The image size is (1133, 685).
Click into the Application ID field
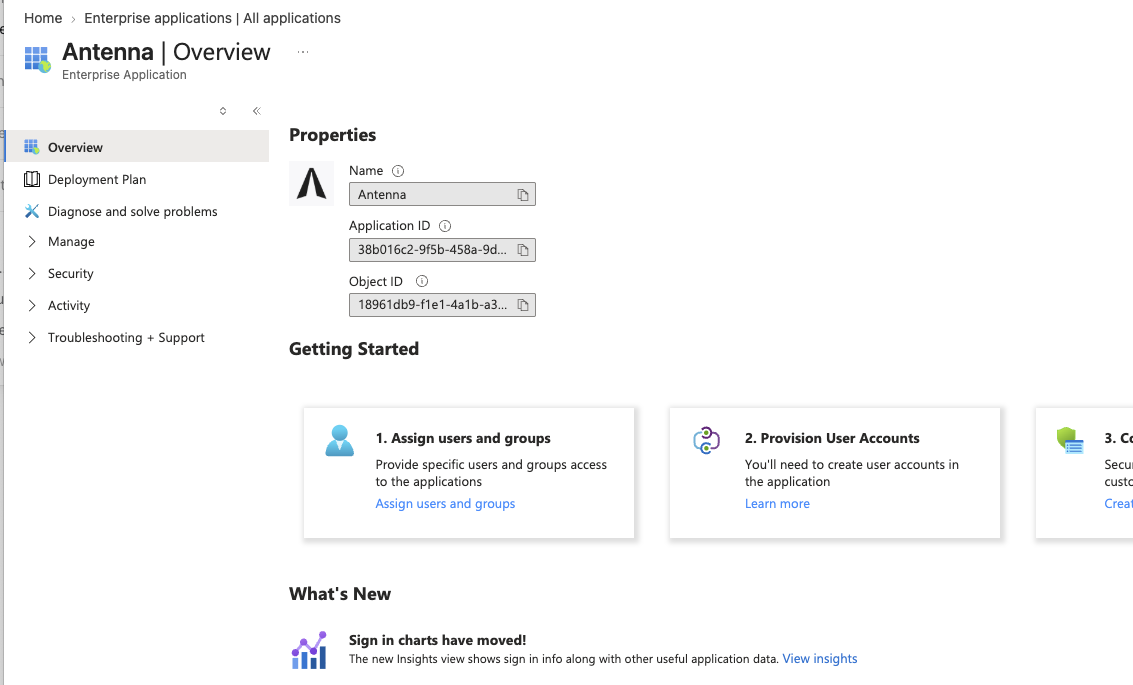(442, 250)
